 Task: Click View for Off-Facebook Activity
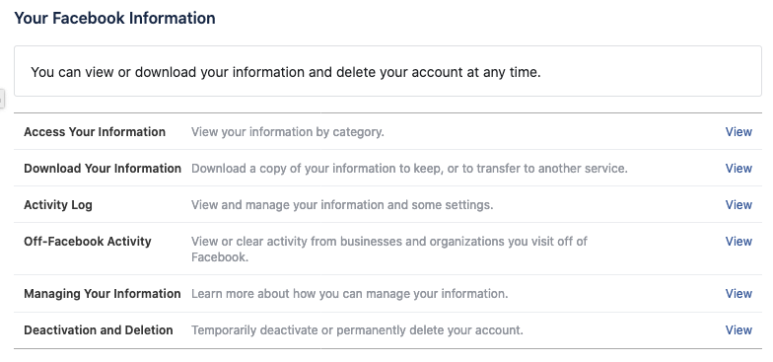click(x=738, y=241)
